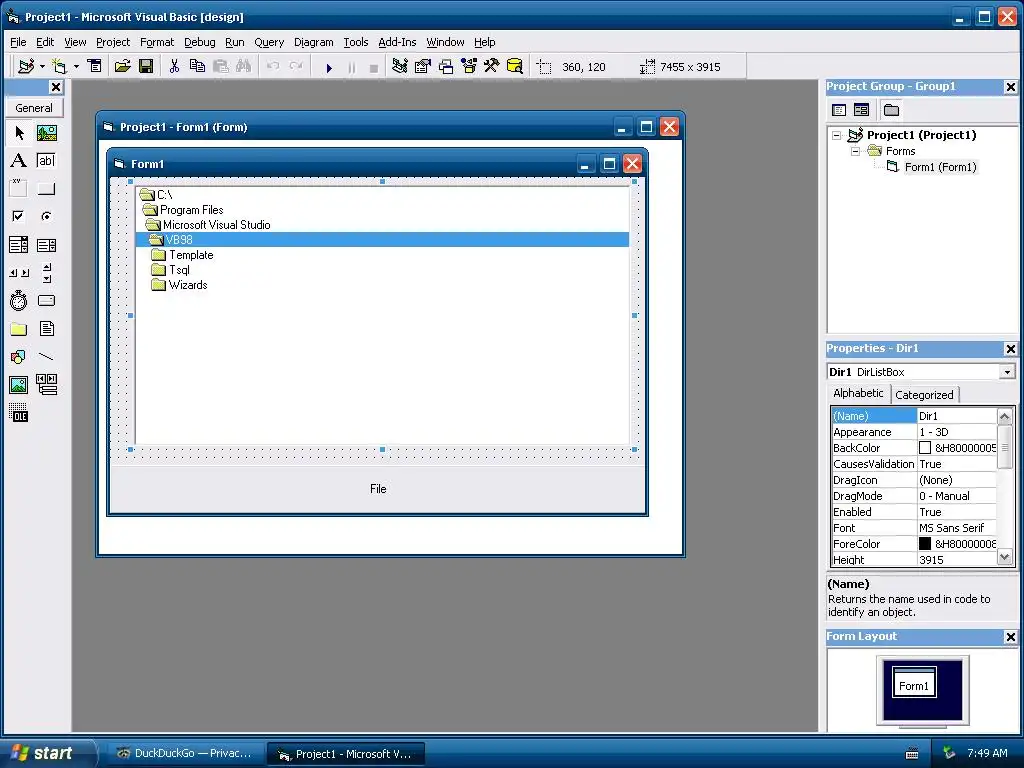1024x768 pixels.
Task: Open Add Form dropdown arrow in toolbar
Action: [x=76, y=67]
